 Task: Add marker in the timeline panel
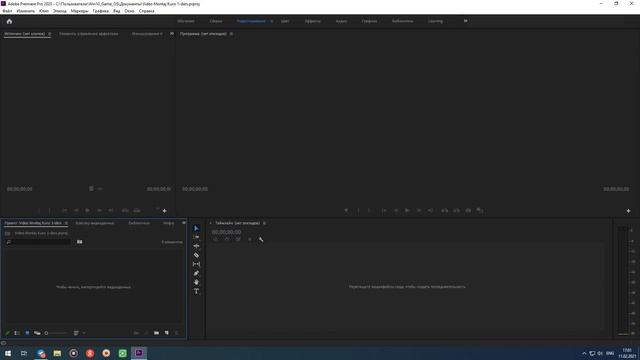(x=250, y=240)
